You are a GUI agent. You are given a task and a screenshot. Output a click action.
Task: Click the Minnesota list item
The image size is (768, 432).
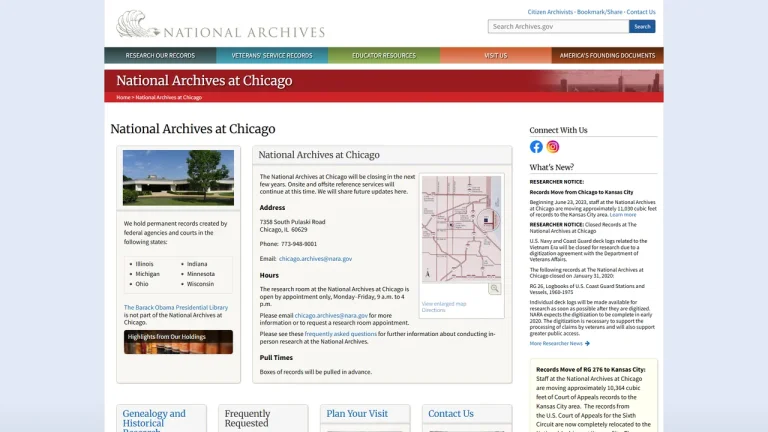[201, 274]
